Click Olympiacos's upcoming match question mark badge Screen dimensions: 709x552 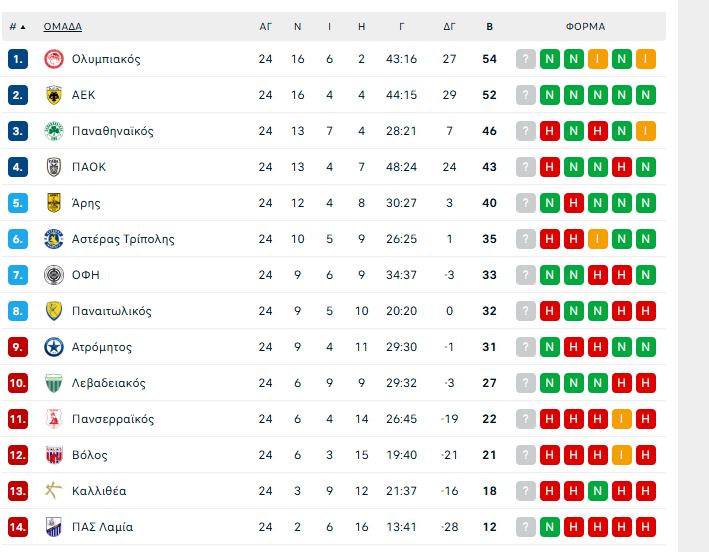pos(526,59)
